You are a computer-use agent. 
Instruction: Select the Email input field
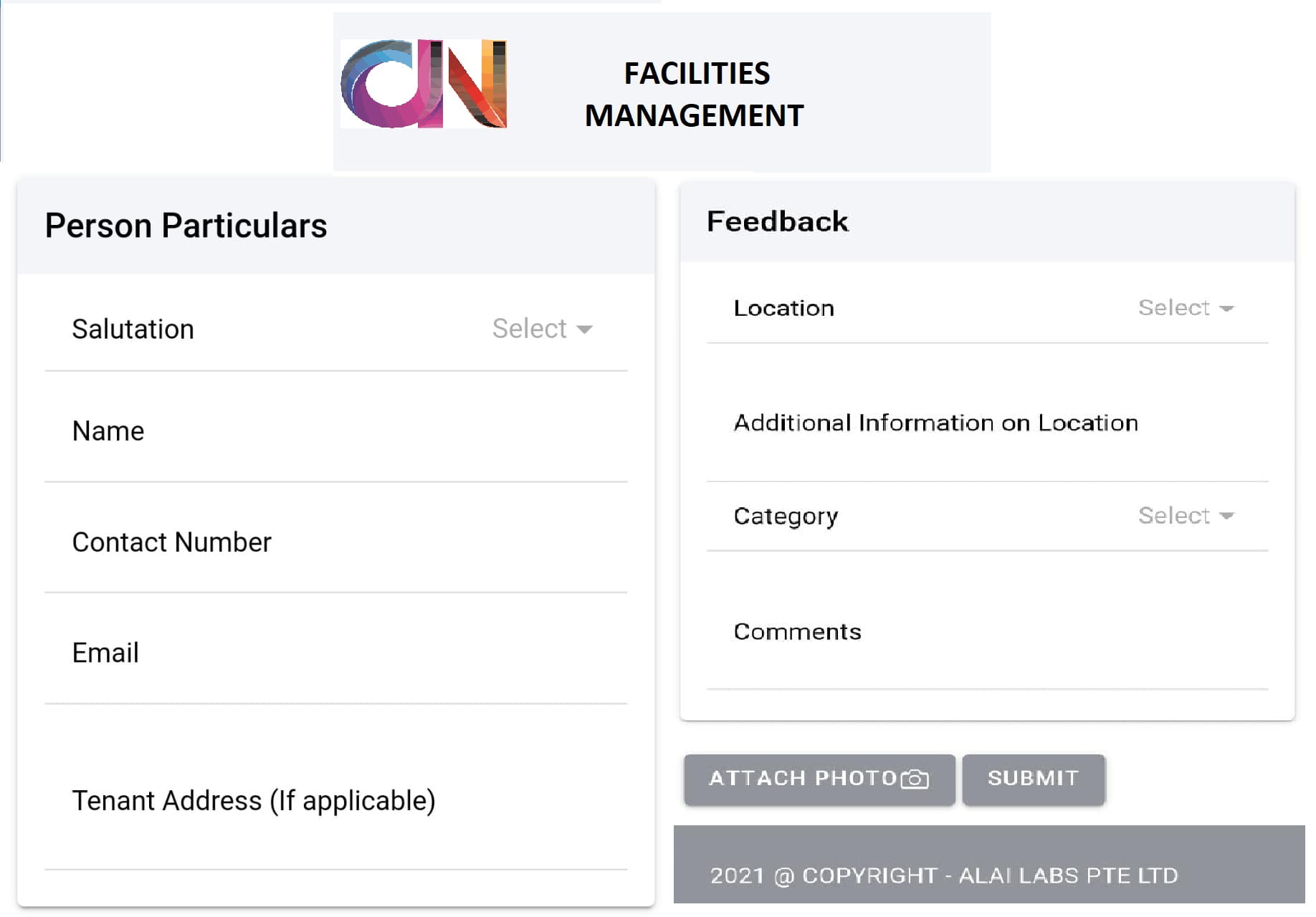[x=335, y=653]
